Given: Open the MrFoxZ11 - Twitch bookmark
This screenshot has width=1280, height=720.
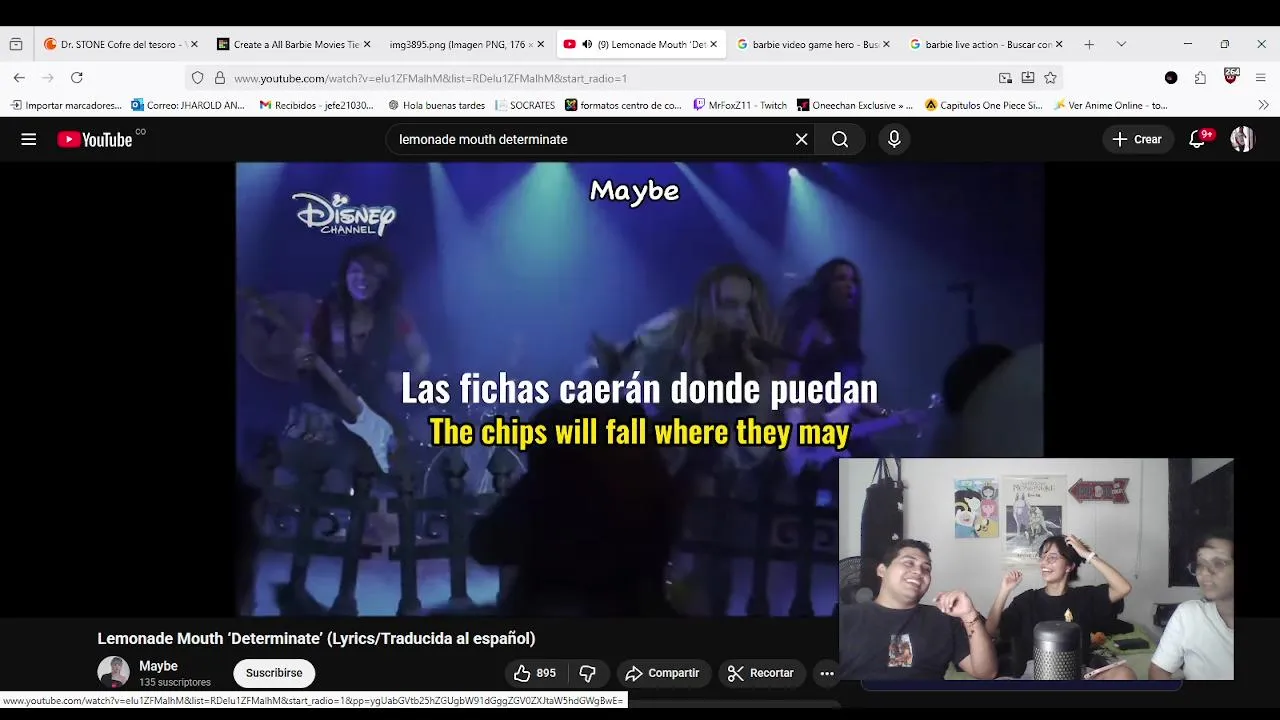Looking at the screenshot, I should click(740, 105).
